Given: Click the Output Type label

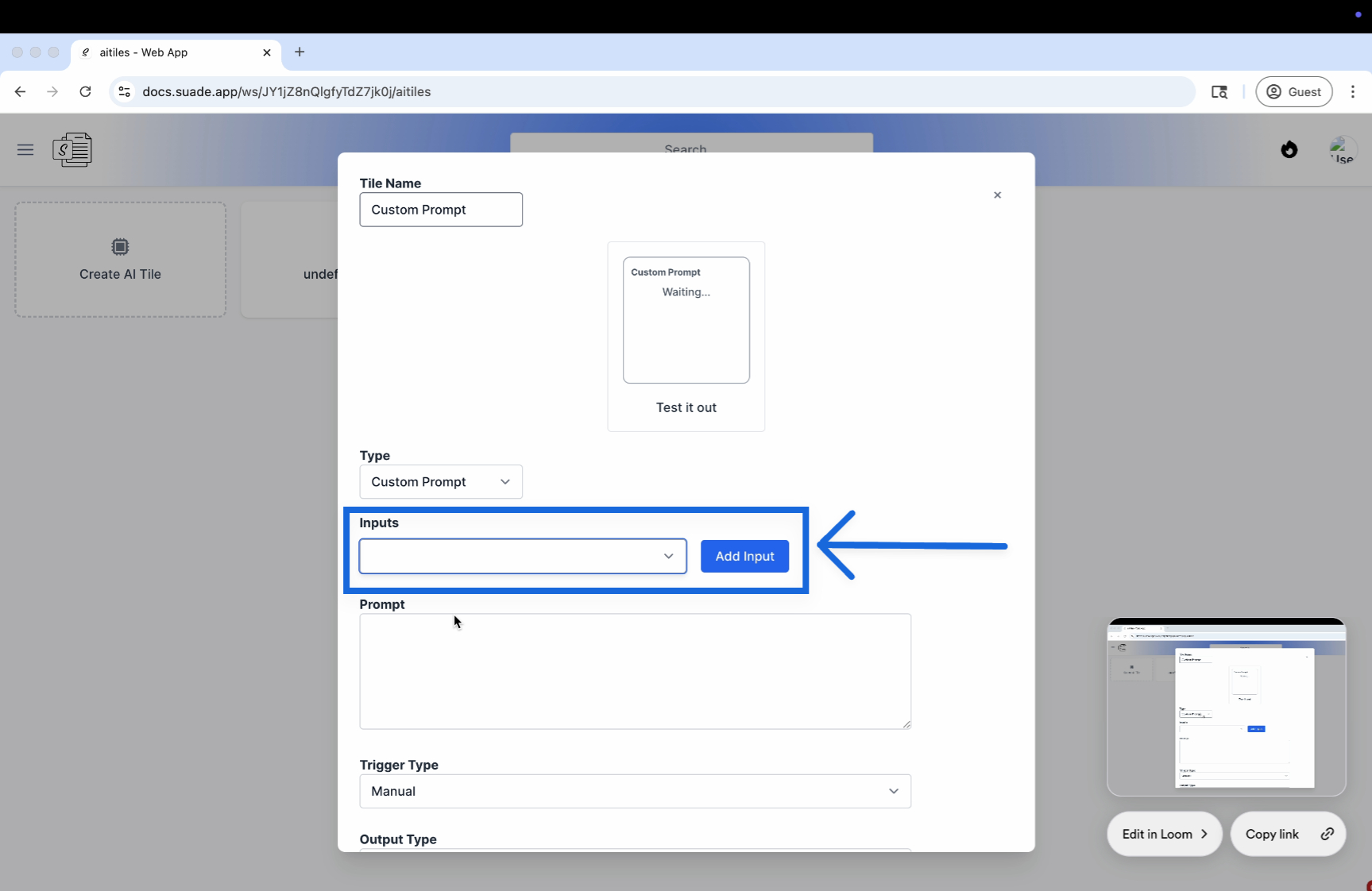Looking at the screenshot, I should tap(398, 839).
